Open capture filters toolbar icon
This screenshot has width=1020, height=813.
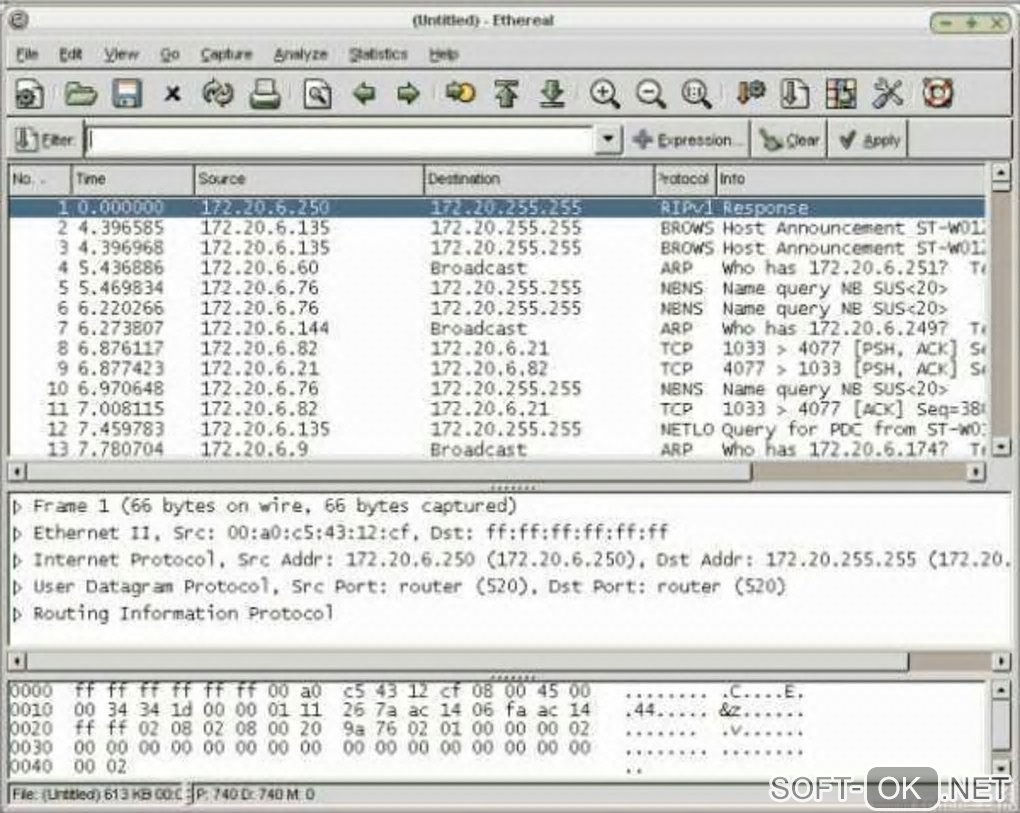coord(750,94)
